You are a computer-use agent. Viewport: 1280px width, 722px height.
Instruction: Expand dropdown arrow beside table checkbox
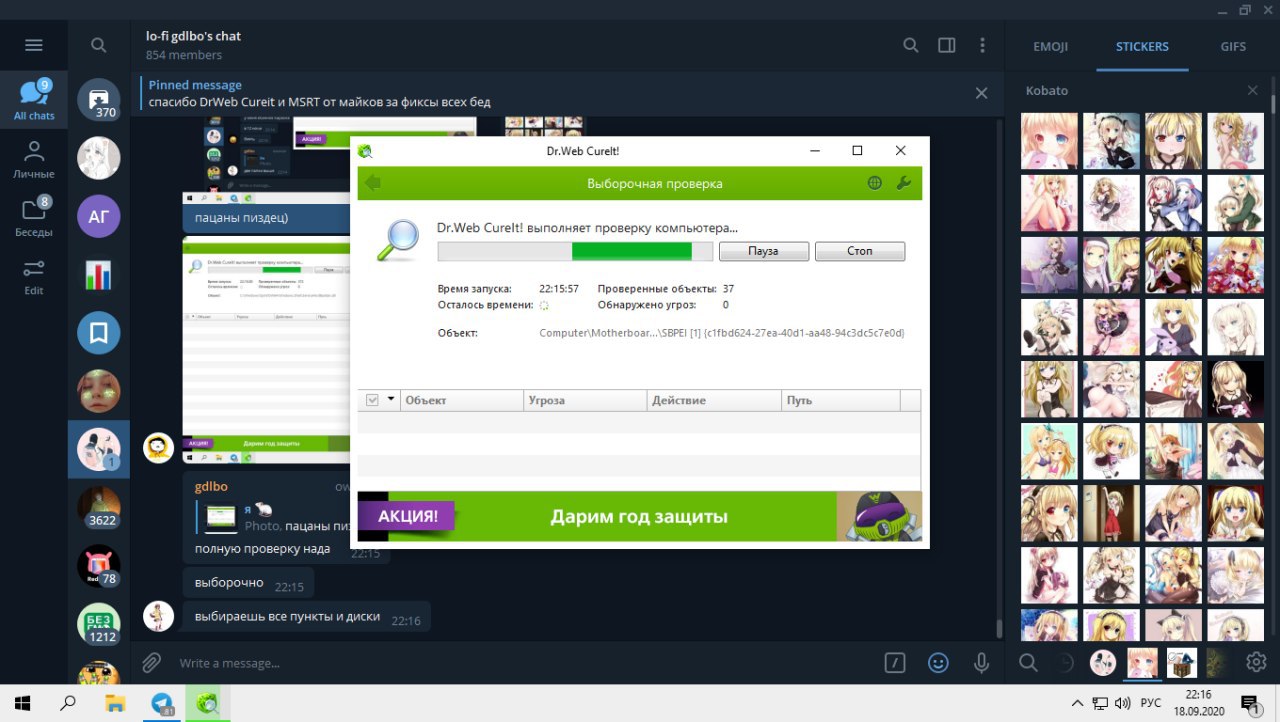[391, 400]
